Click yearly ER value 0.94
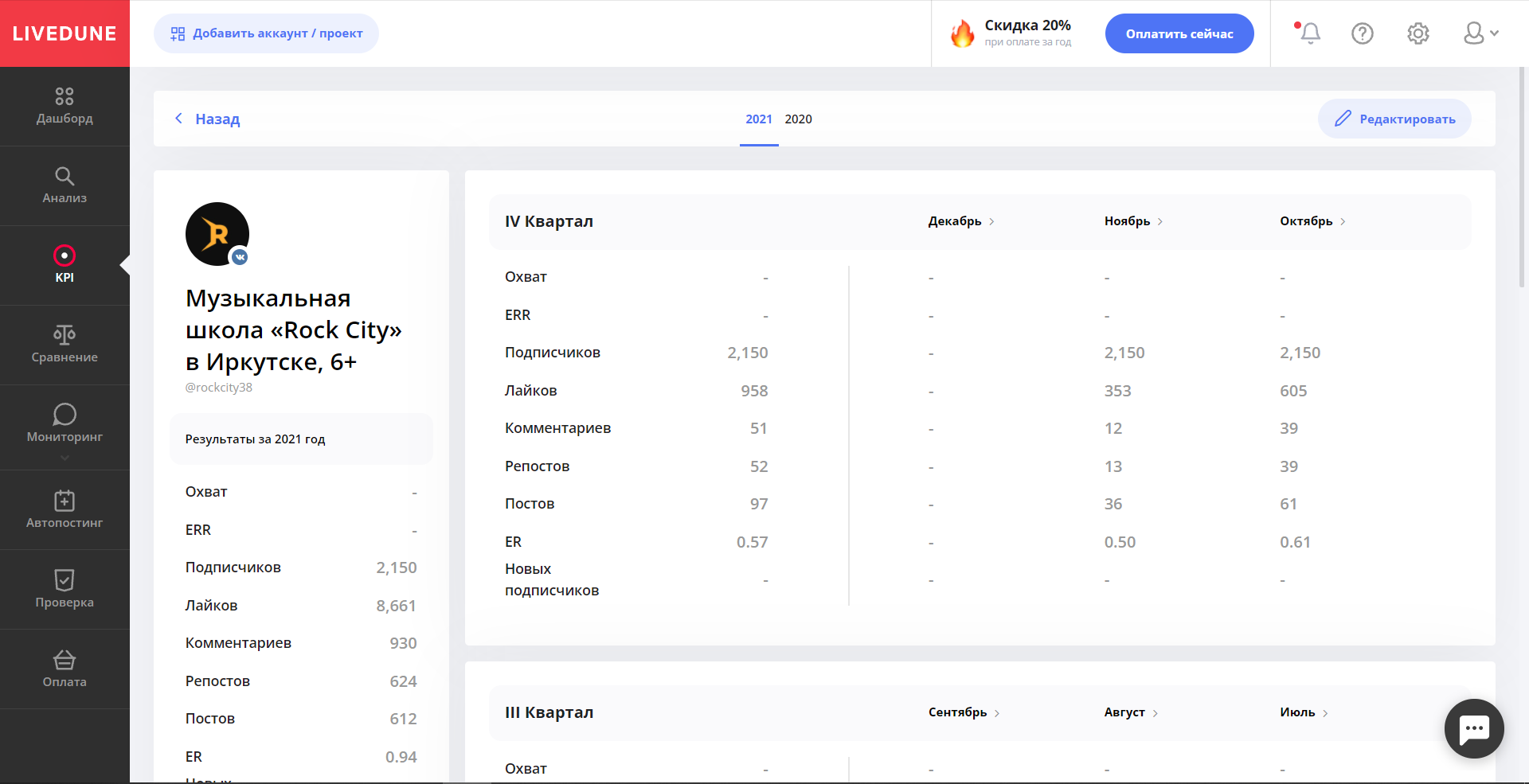The image size is (1529, 784). (401, 757)
